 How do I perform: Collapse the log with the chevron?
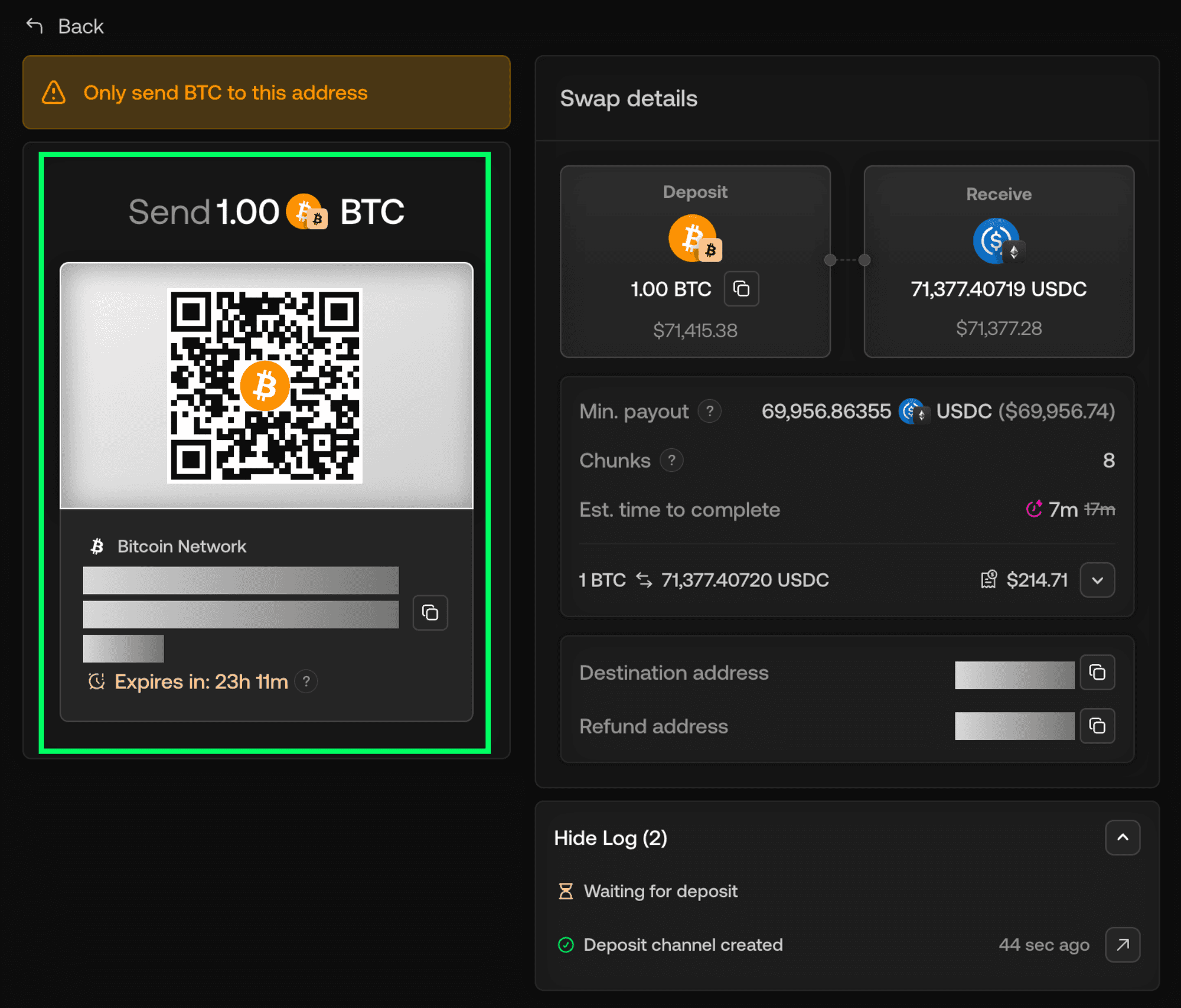point(1123,837)
